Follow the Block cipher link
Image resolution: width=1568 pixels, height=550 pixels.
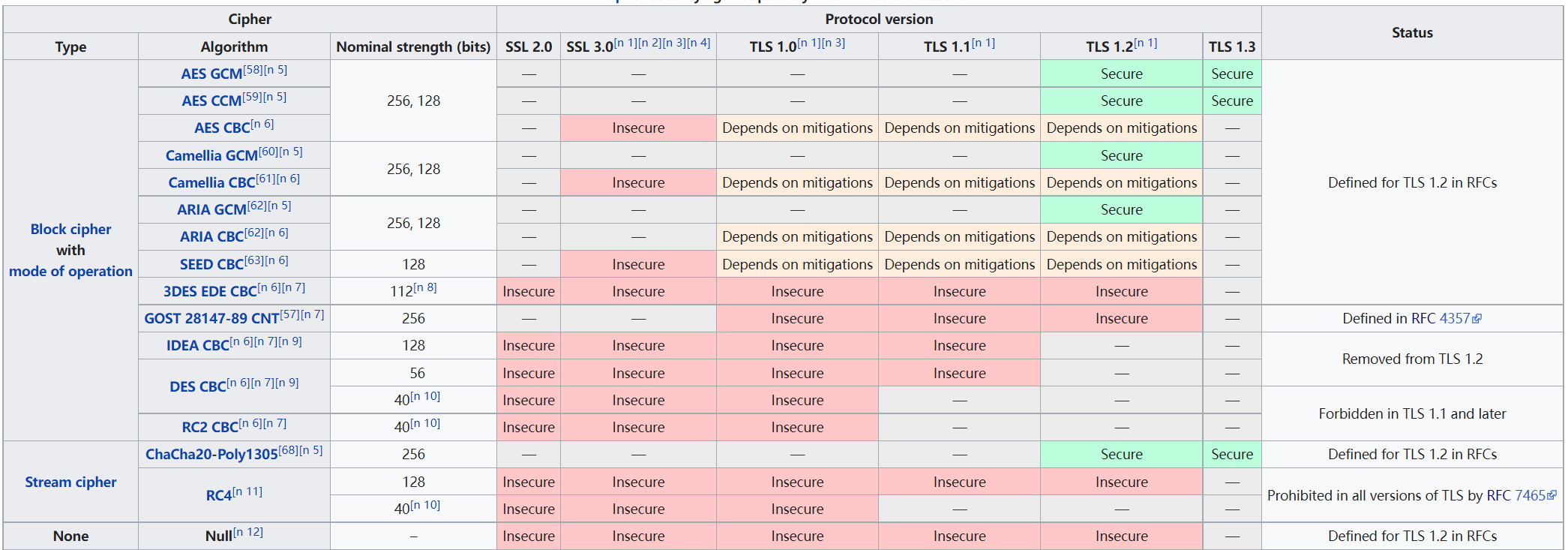(x=70, y=230)
